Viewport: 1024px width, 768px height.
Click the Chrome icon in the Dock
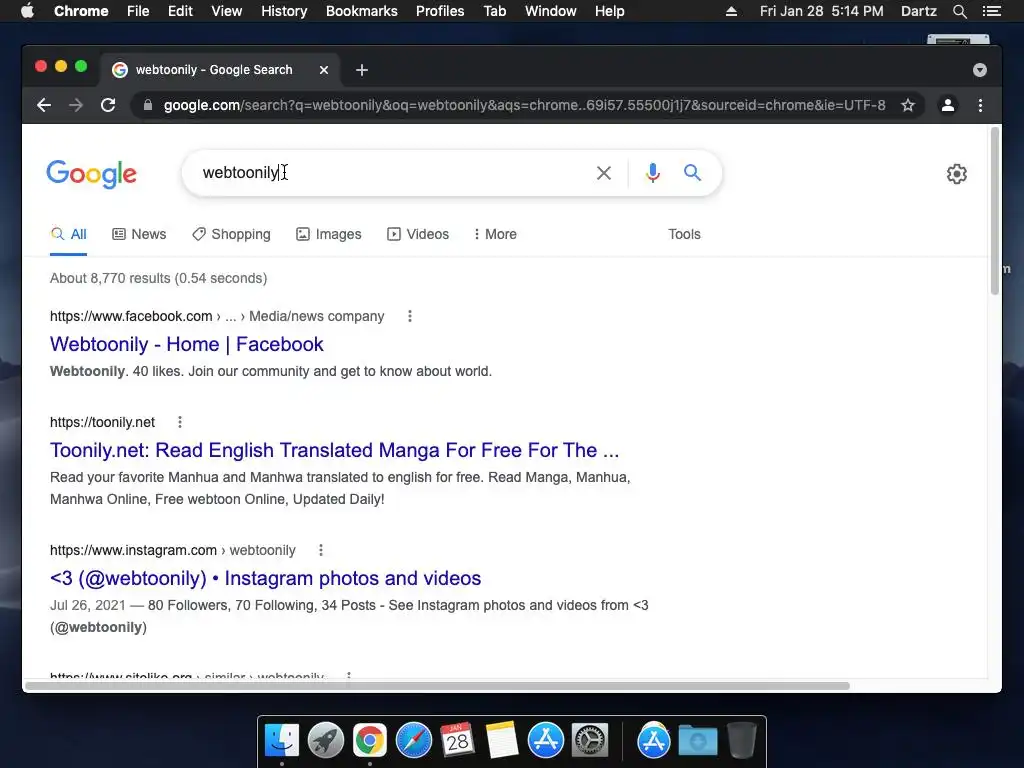click(370, 741)
